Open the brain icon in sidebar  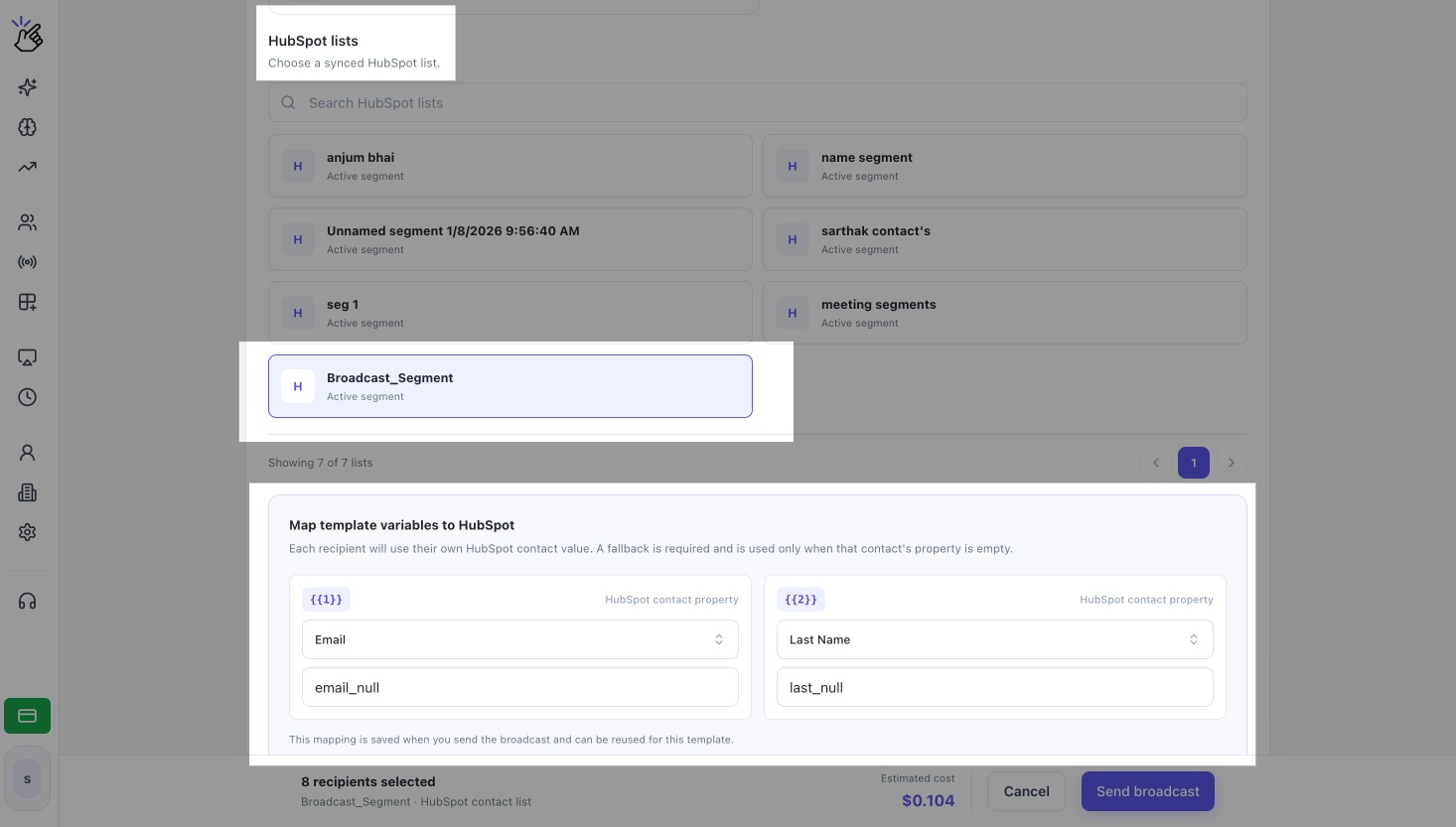point(28,127)
